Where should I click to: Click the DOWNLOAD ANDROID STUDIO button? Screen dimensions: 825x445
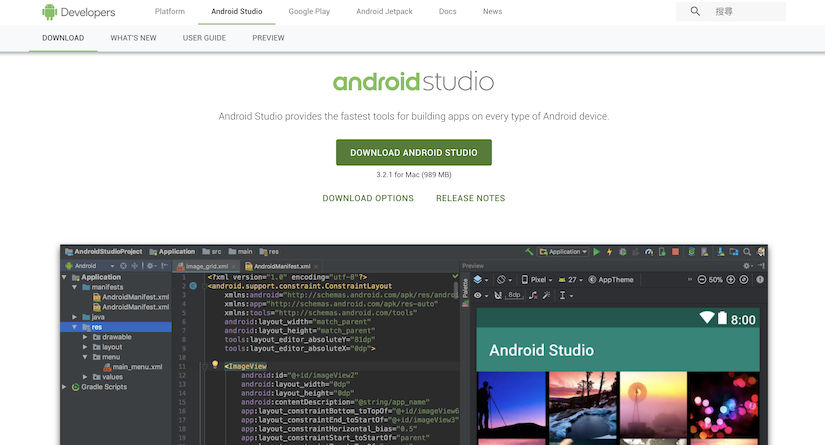(x=414, y=153)
